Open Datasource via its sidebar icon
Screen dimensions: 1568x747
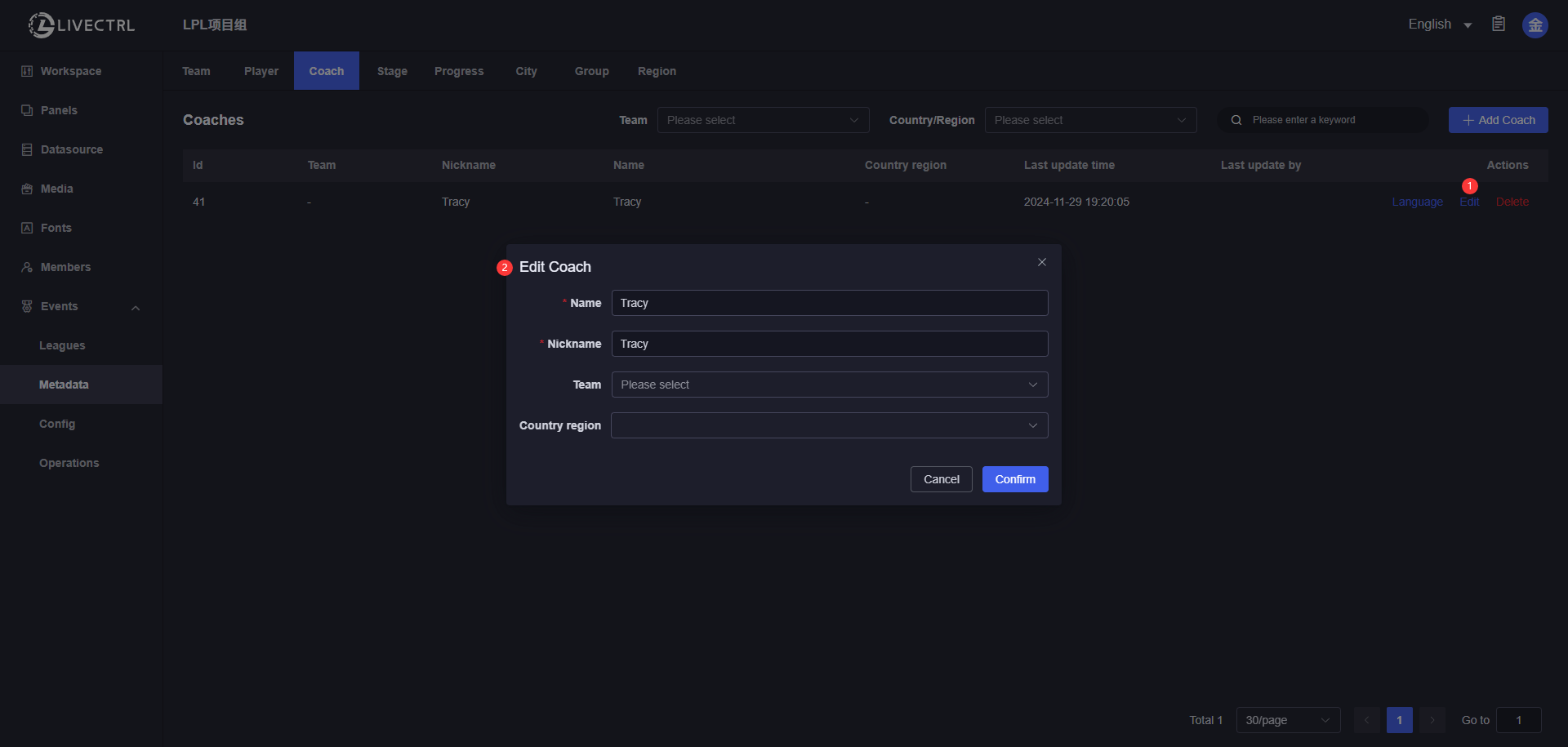[x=27, y=149]
